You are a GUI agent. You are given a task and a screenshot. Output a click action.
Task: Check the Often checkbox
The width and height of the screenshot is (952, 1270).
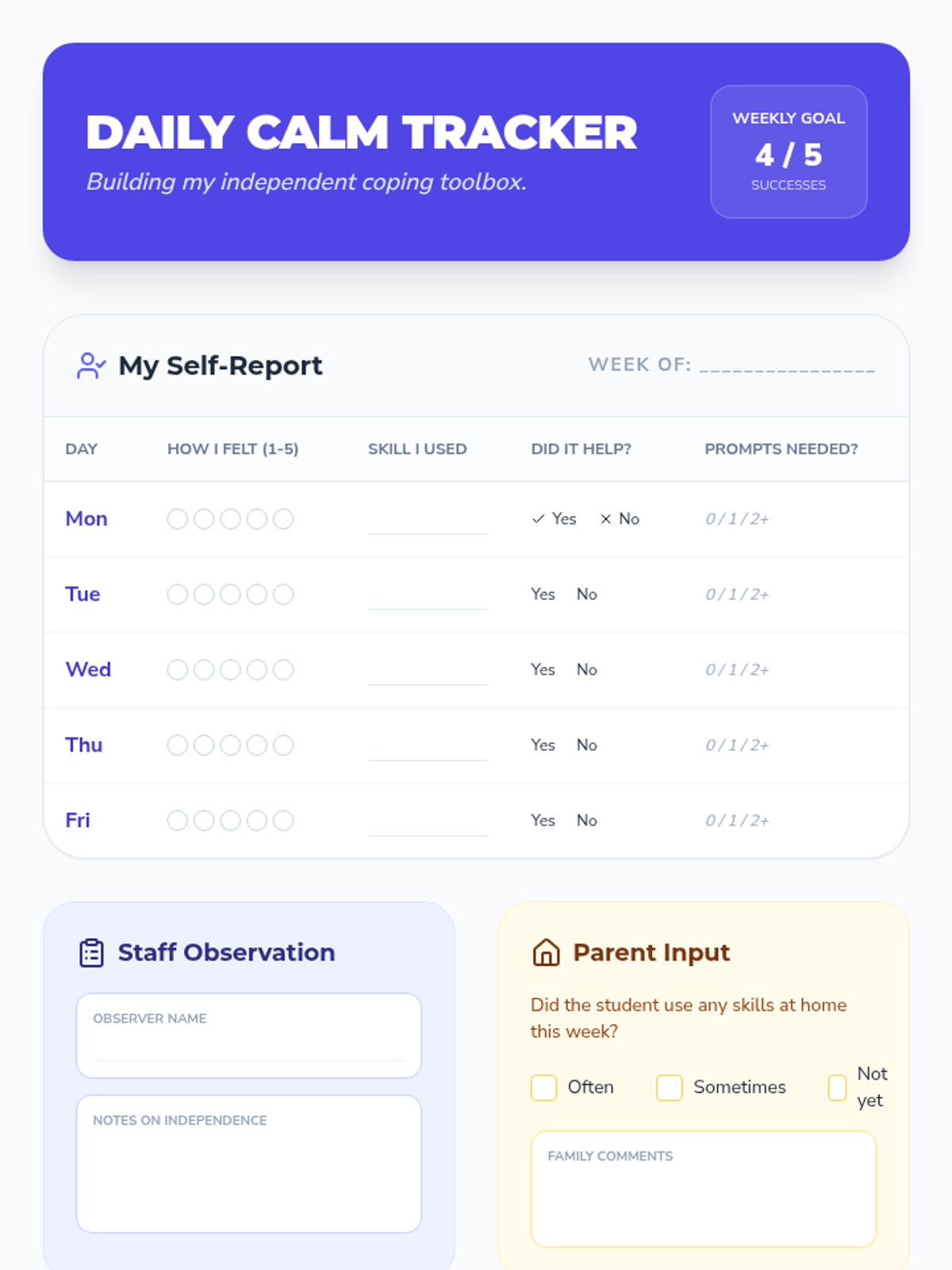[x=543, y=1087]
